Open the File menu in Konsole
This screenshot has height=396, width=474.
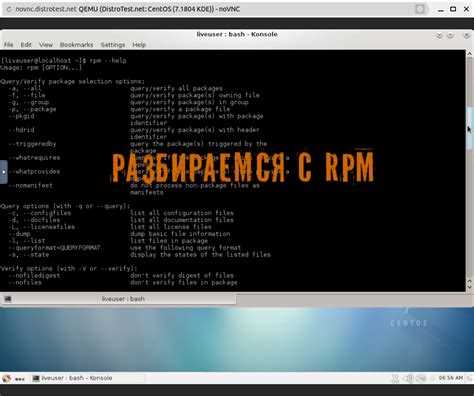[8, 45]
